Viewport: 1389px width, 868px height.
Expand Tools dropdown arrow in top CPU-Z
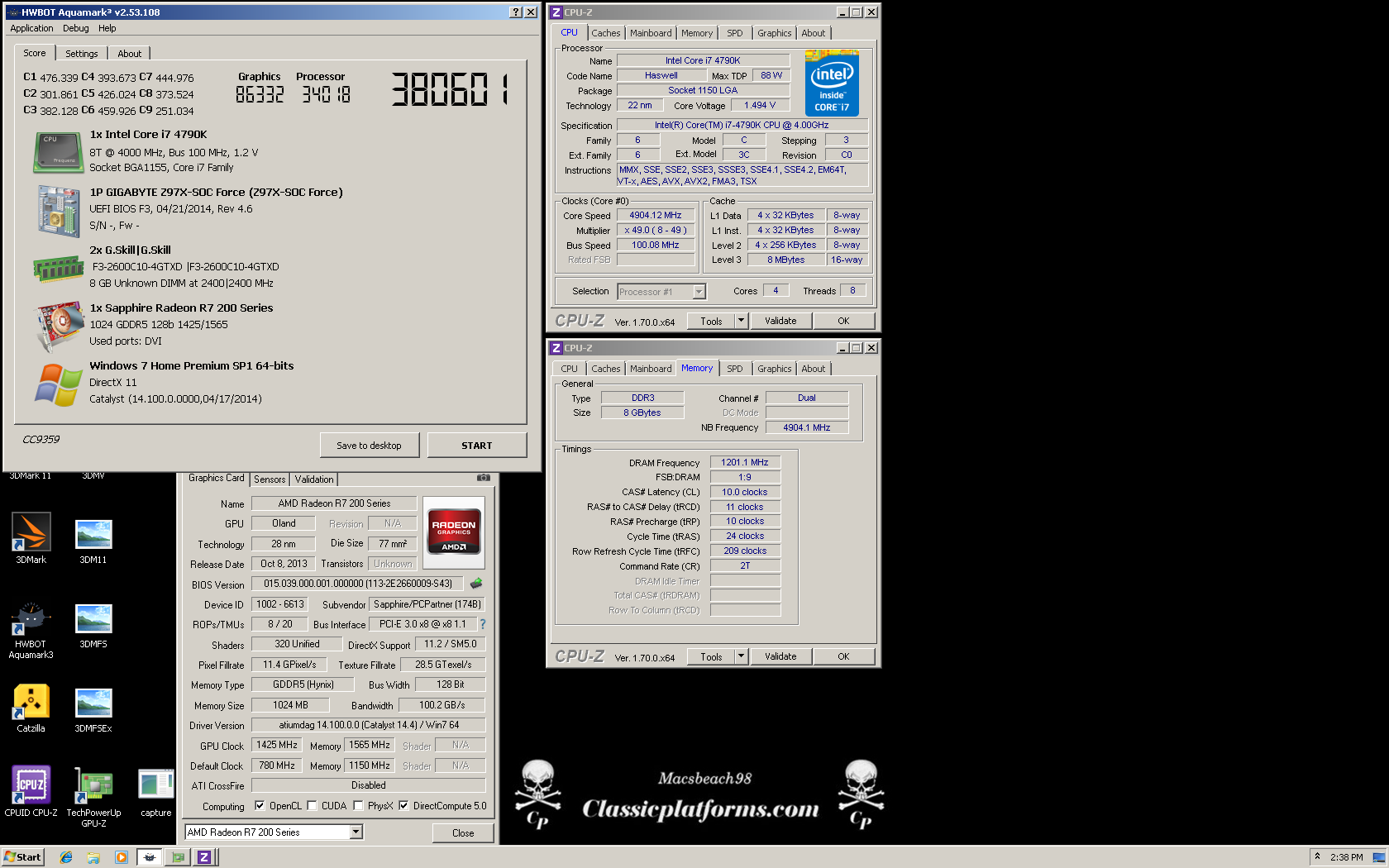(x=741, y=321)
